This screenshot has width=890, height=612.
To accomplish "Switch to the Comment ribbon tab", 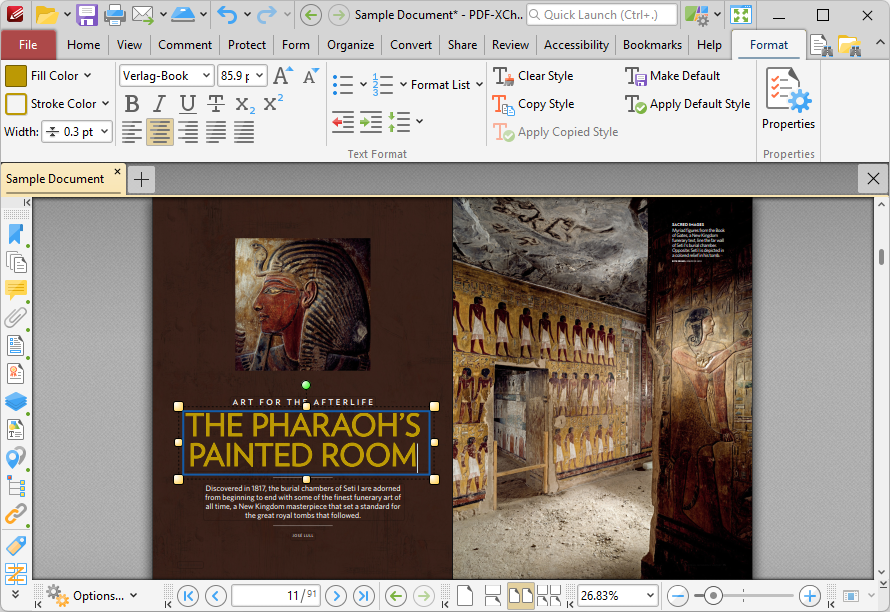I will [185, 45].
